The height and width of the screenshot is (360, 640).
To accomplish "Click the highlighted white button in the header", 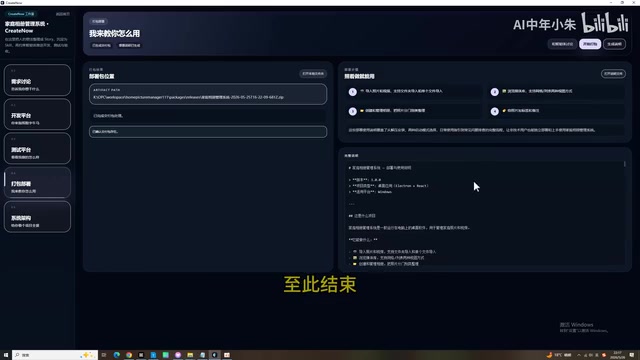I will (x=590, y=44).
